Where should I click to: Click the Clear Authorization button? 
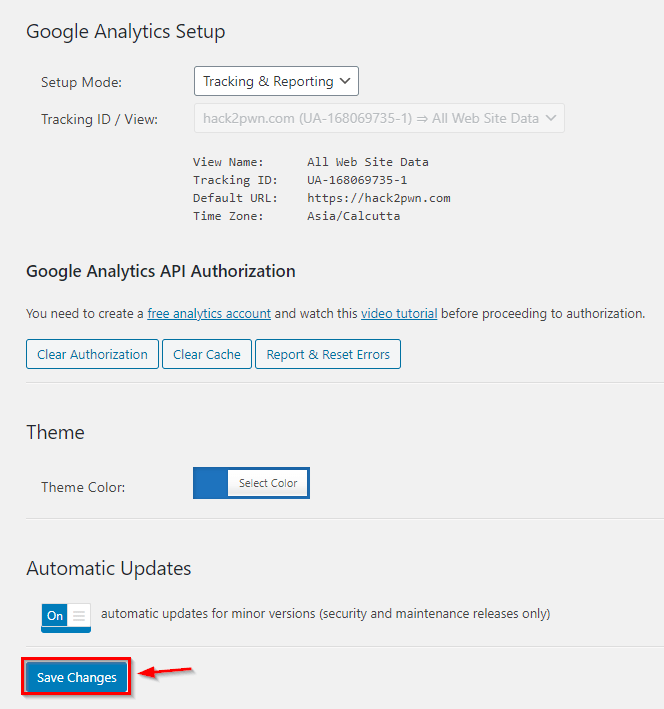pos(92,354)
